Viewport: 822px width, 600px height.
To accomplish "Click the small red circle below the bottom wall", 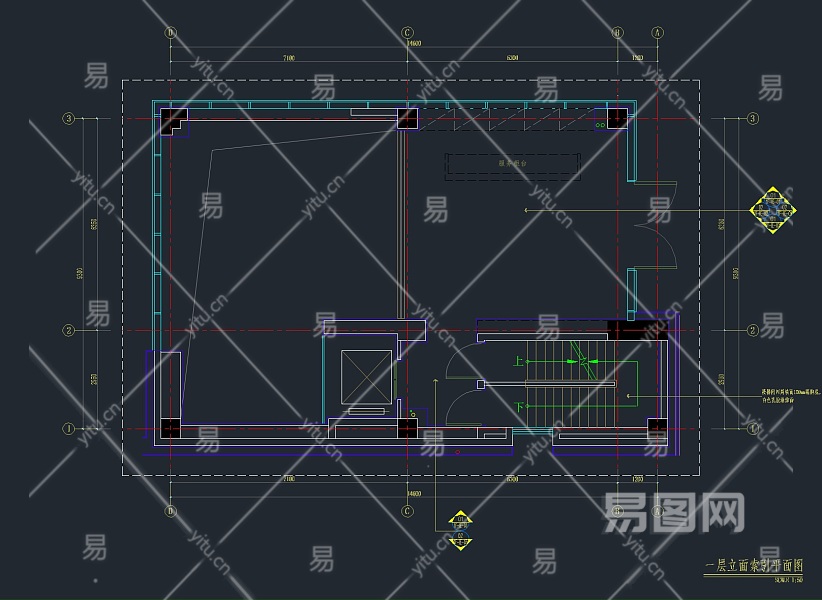I will (458, 452).
